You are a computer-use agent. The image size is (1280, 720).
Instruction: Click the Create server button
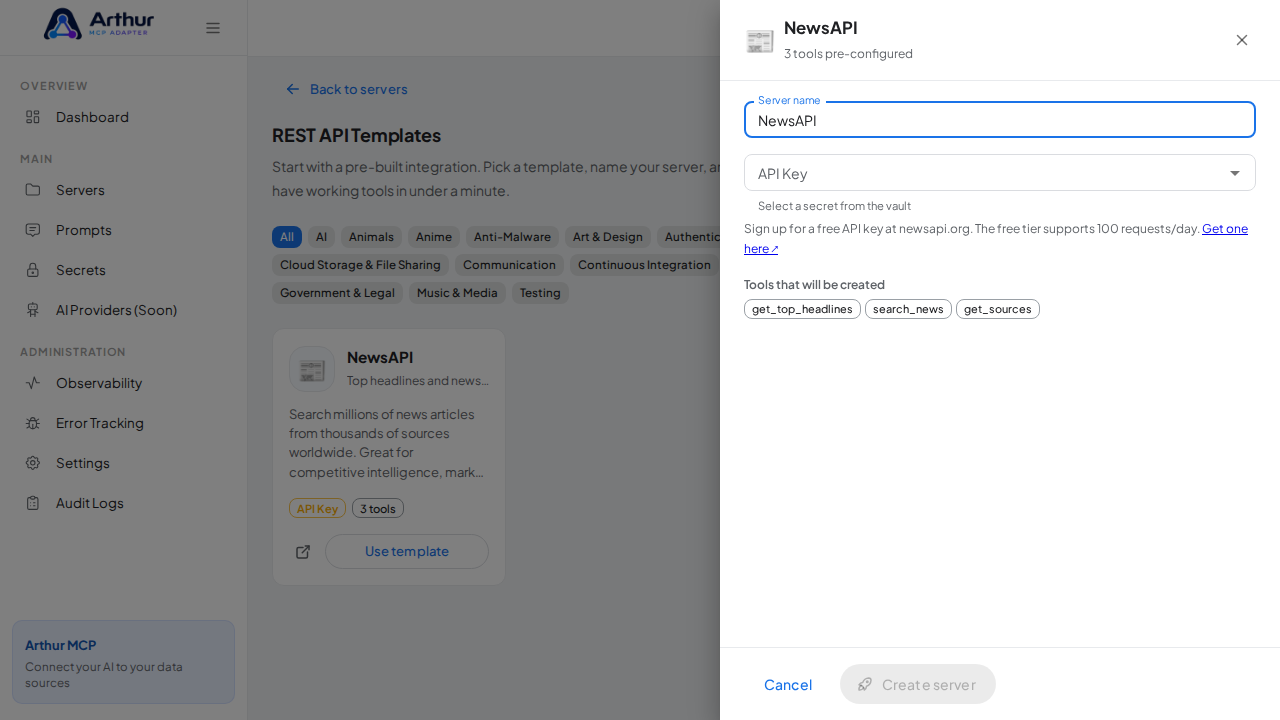tap(918, 684)
